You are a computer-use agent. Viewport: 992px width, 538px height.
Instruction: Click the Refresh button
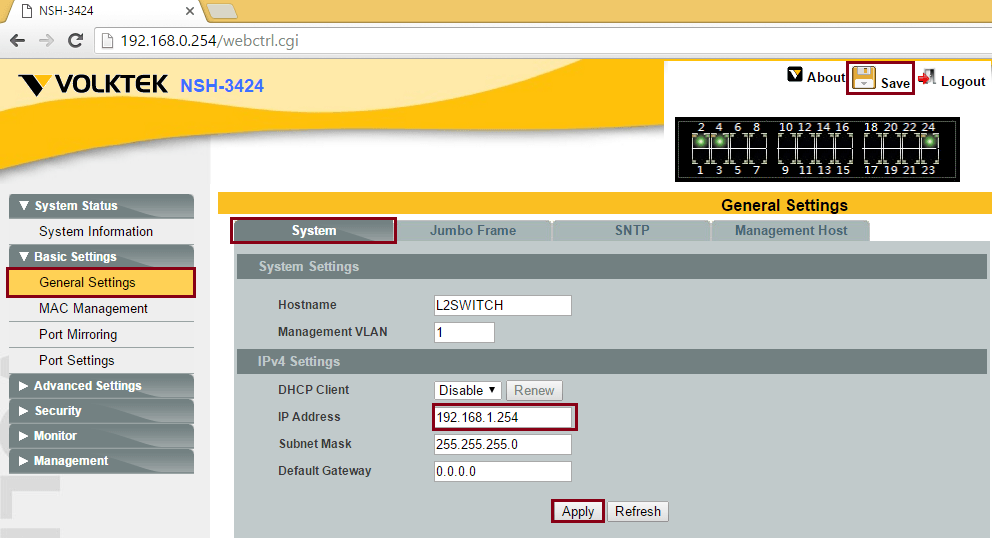(x=638, y=511)
